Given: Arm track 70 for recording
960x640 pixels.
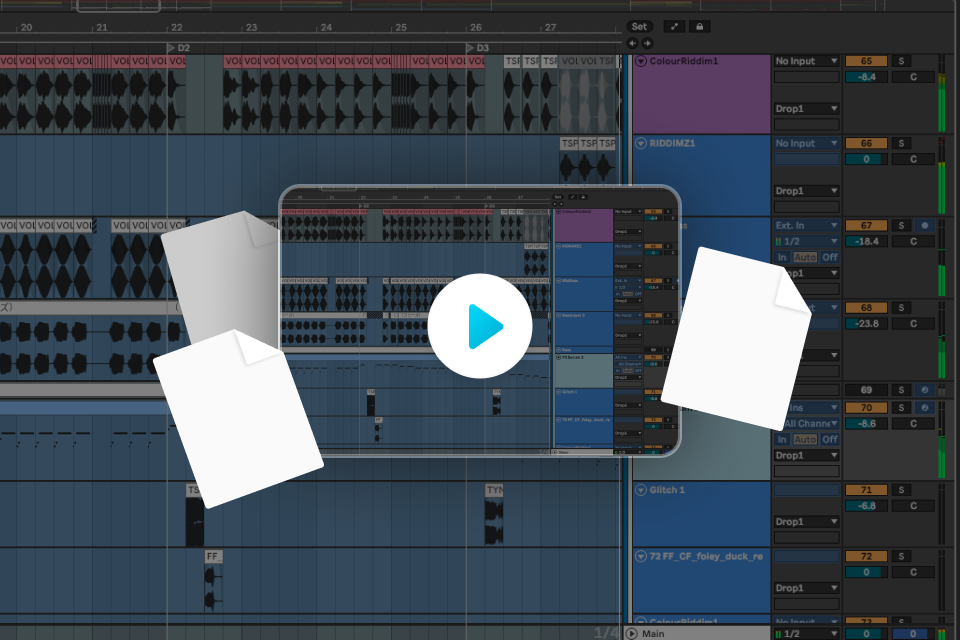Looking at the screenshot, I should point(924,407).
